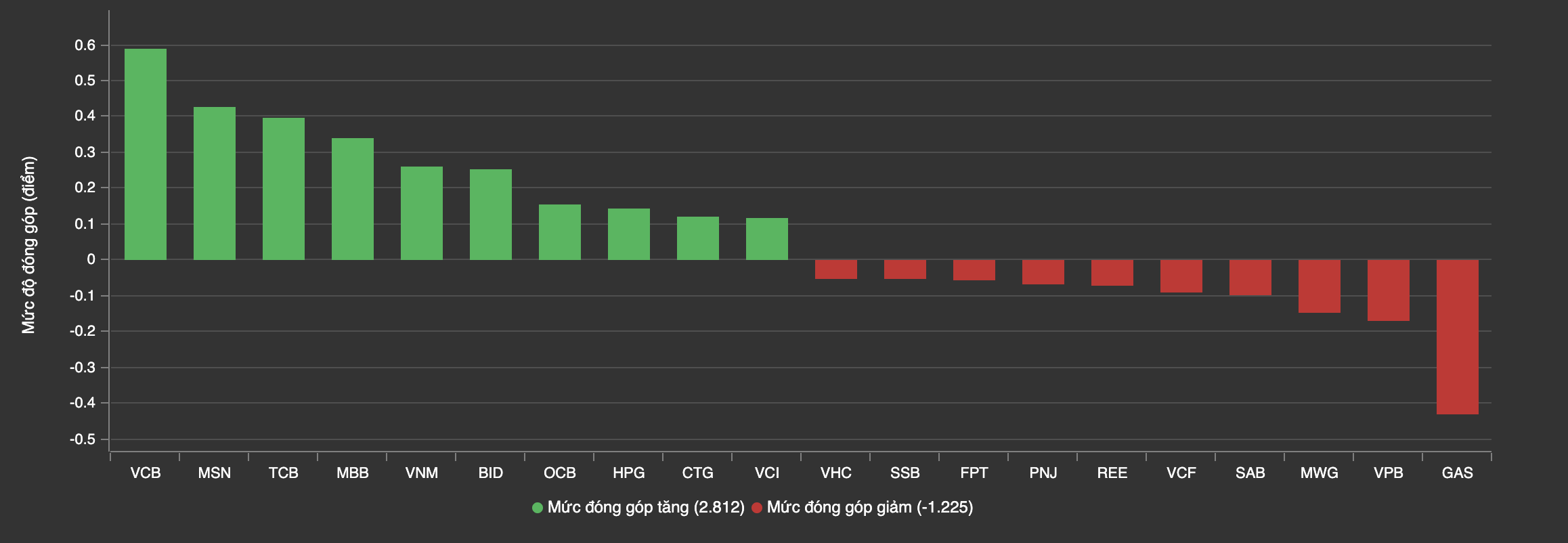This screenshot has width=1568, height=543.
Task: Click the 0.1 y-axis value
Action: tap(86, 224)
